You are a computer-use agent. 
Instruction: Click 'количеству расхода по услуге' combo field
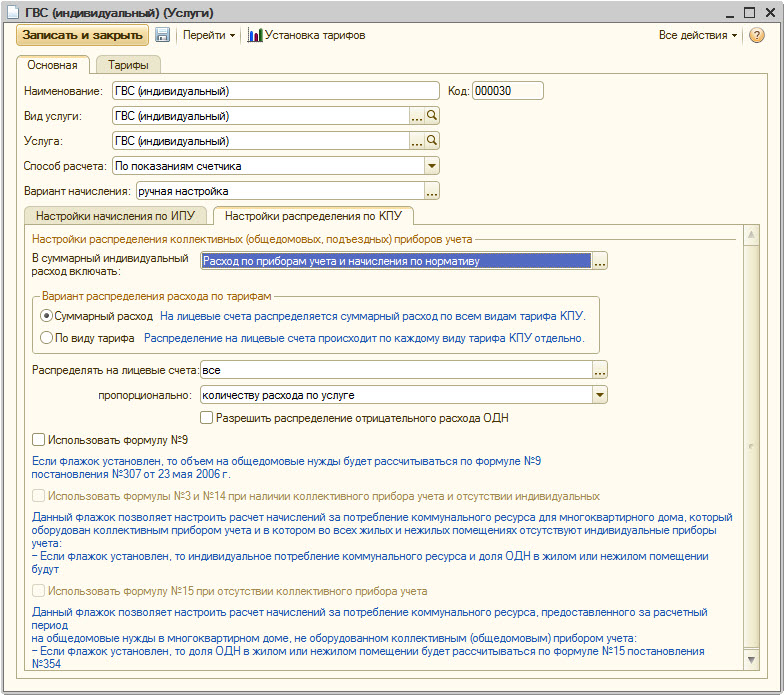(x=396, y=395)
